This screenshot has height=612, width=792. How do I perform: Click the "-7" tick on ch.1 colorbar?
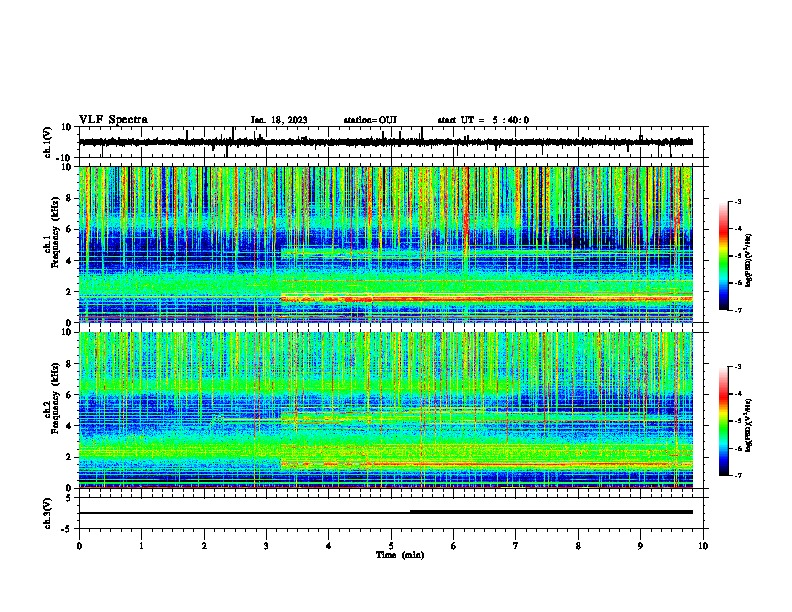738,310
